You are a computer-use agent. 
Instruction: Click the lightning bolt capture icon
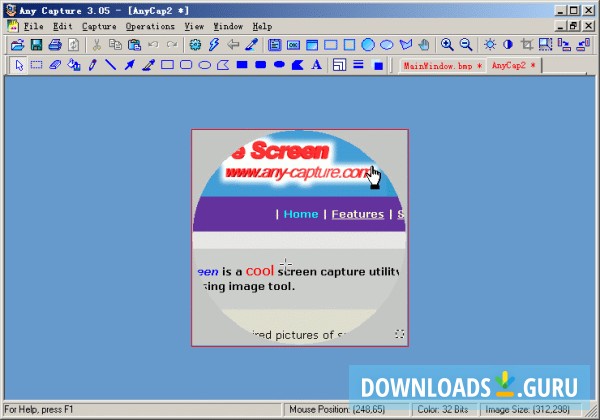tap(214, 45)
